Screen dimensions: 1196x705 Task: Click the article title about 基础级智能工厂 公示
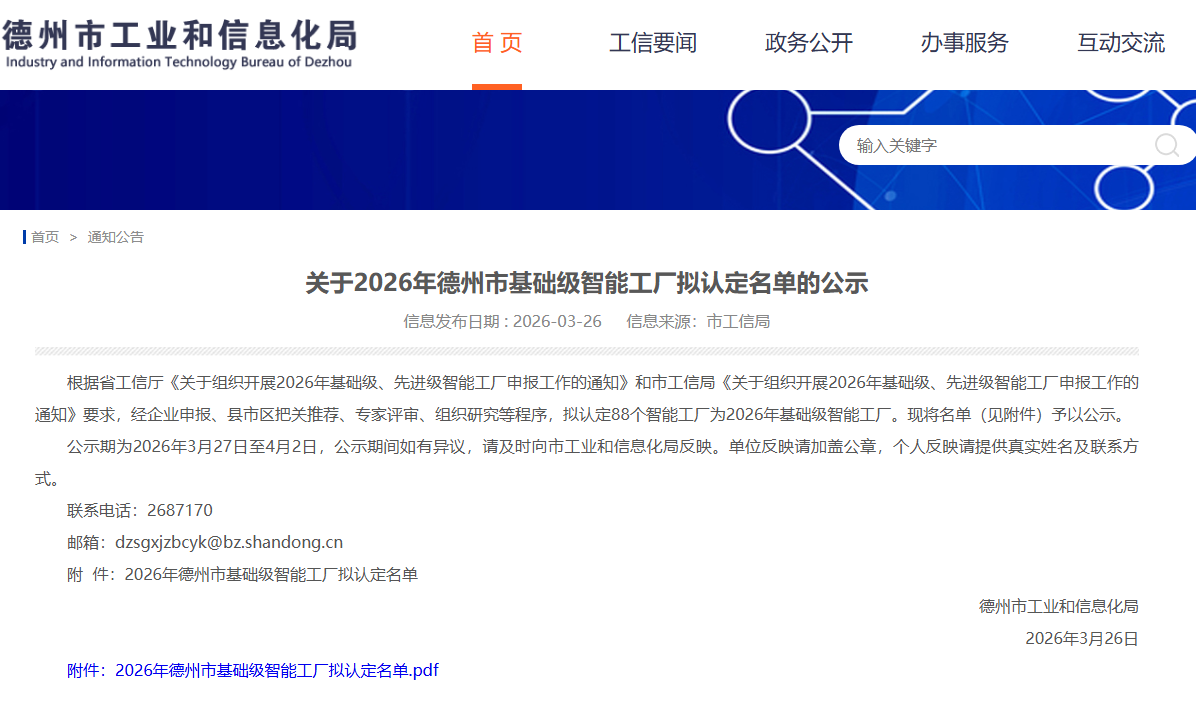point(587,283)
